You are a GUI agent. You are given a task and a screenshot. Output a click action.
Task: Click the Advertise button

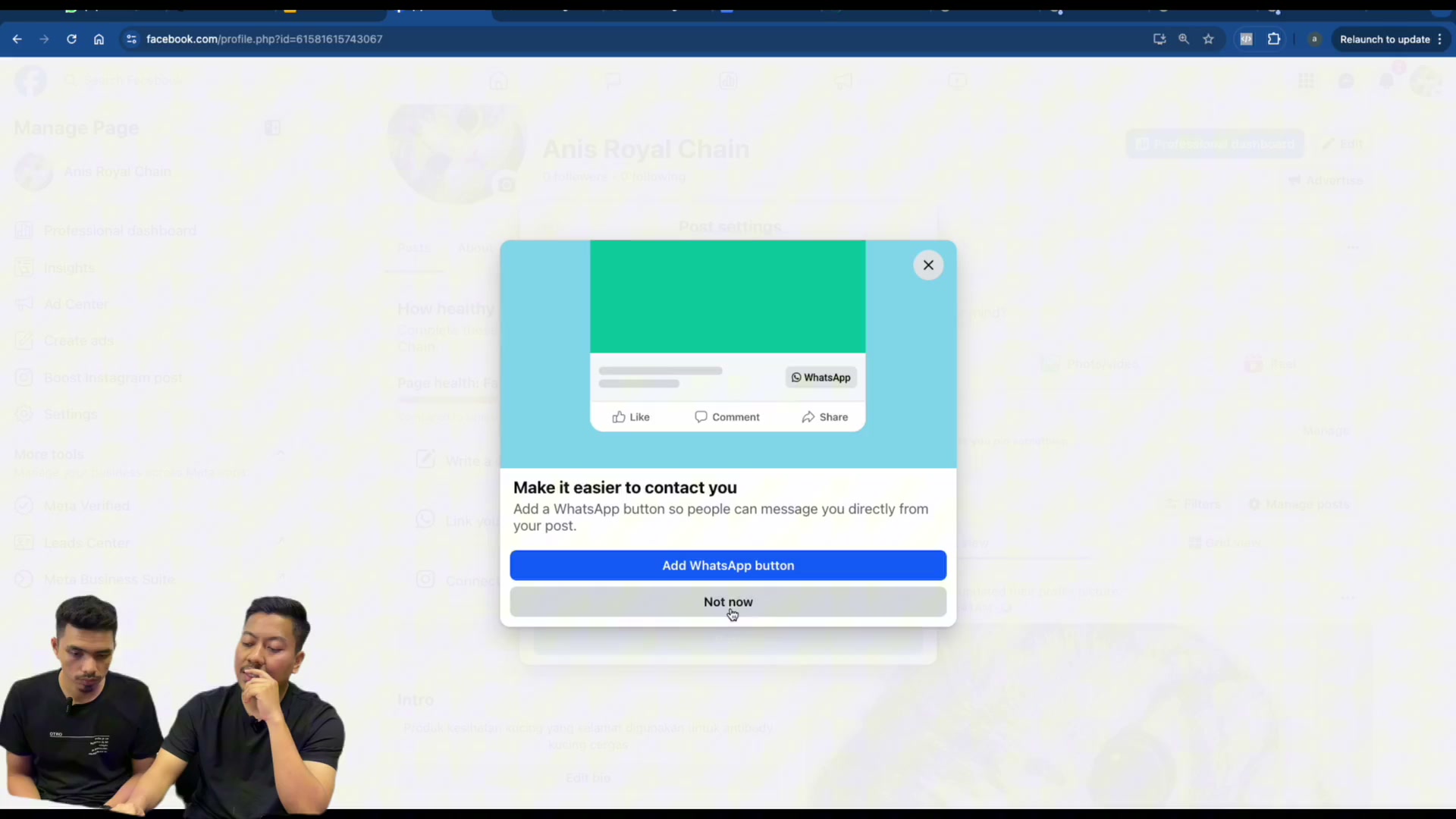[1326, 180]
